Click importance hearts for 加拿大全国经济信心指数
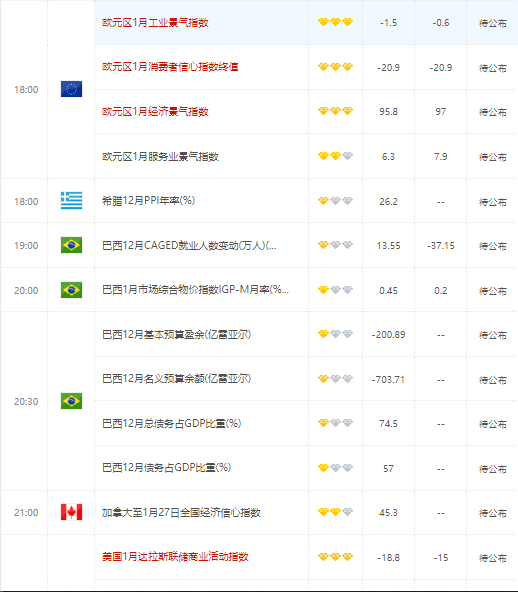 [x=335, y=512]
